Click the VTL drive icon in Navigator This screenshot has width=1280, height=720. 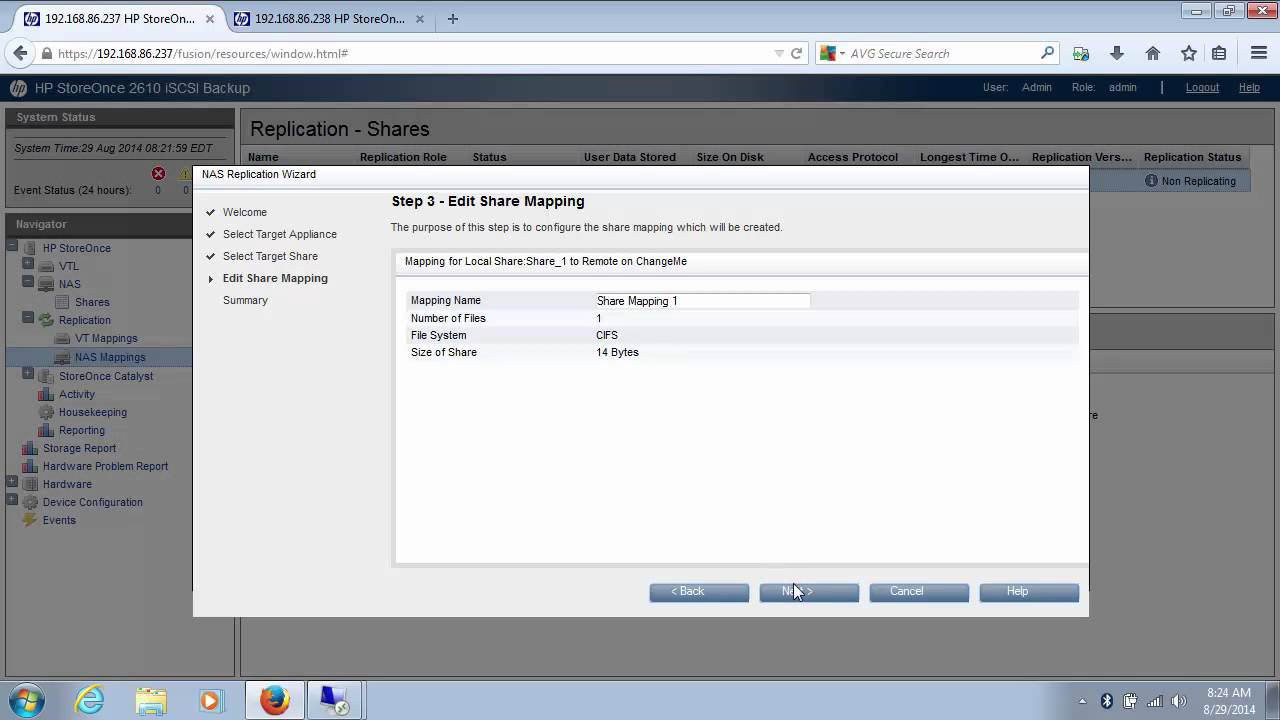tap(46, 266)
